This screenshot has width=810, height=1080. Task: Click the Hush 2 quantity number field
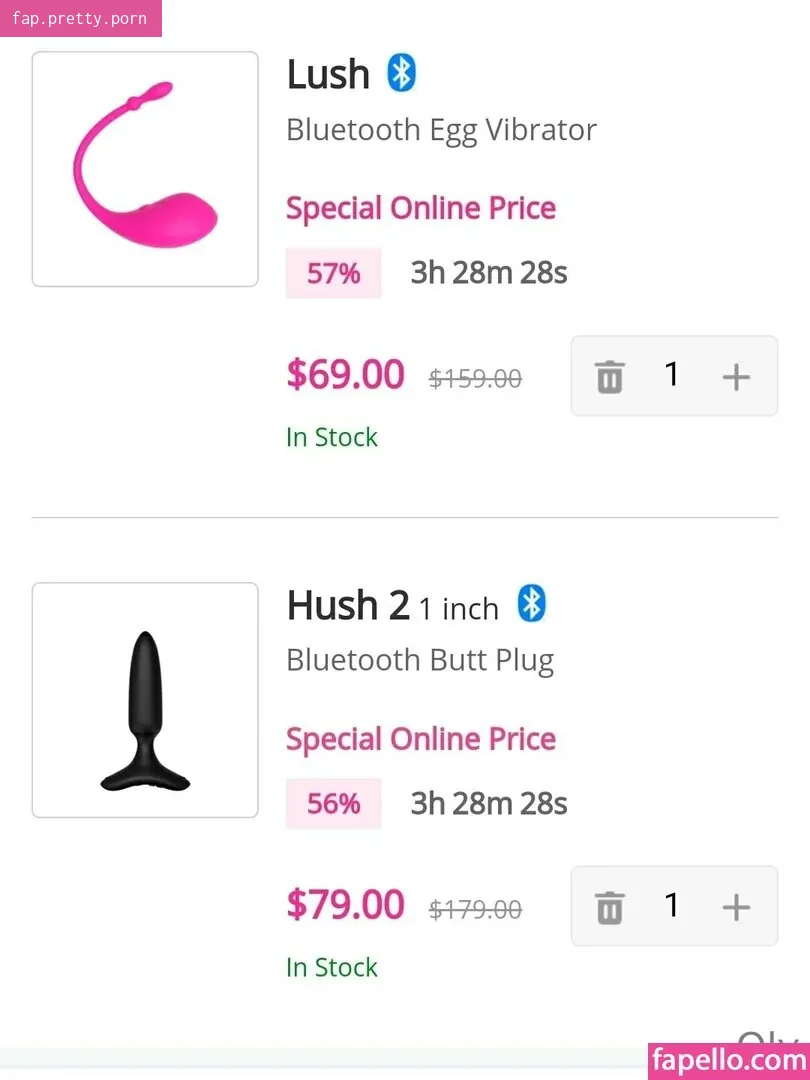click(x=672, y=905)
